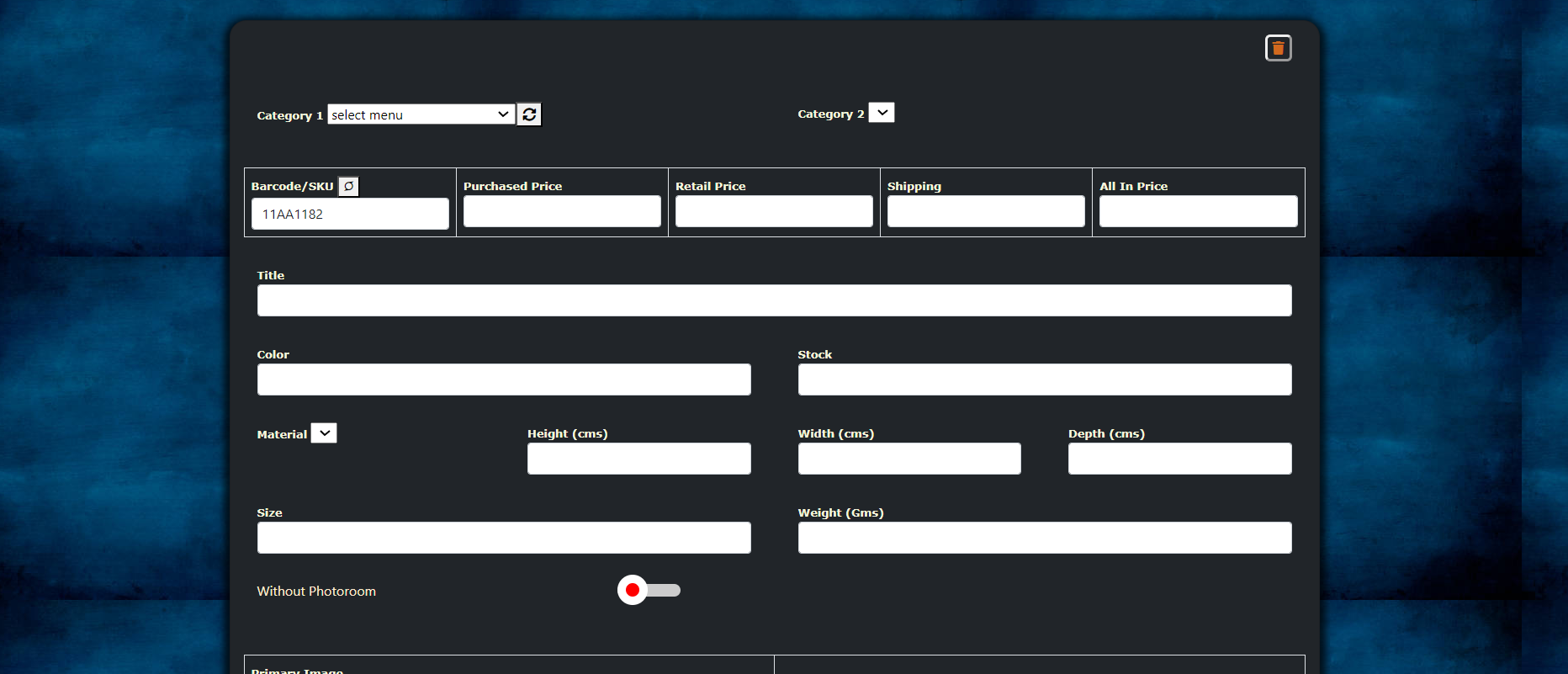Toggle the Without Photoroom switch

[x=649, y=591]
